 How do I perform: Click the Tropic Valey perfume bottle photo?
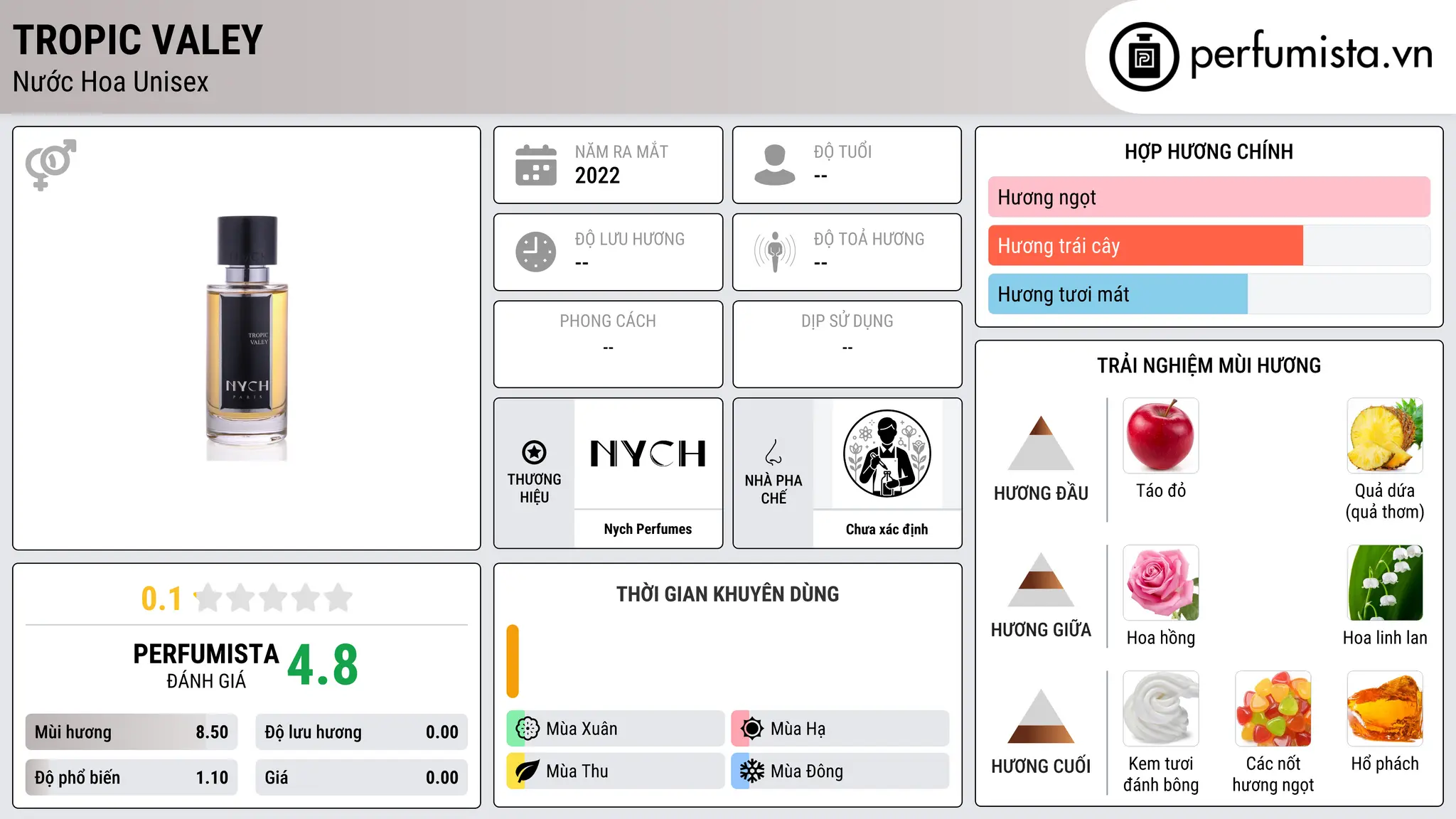[x=247, y=338]
